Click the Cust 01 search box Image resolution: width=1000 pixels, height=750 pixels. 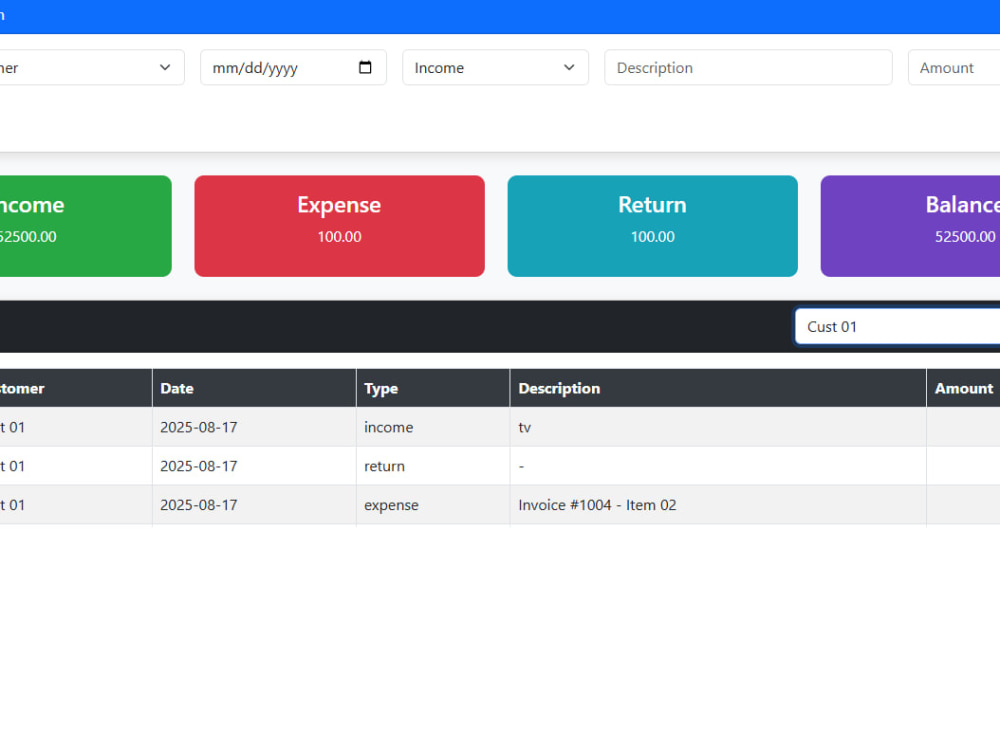click(897, 327)
